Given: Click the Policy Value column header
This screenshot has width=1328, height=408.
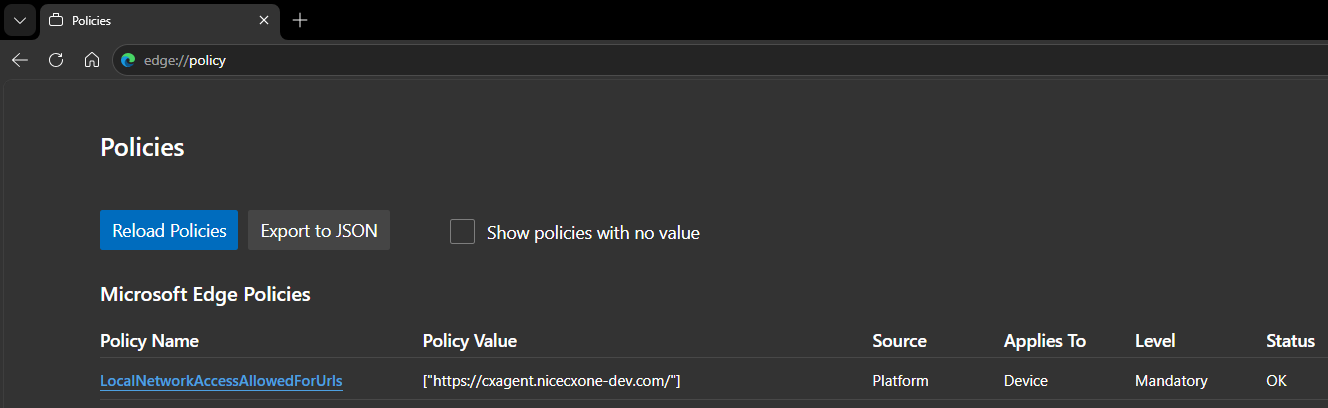Looking at the screenshot, I should click(x=470, y=341).
